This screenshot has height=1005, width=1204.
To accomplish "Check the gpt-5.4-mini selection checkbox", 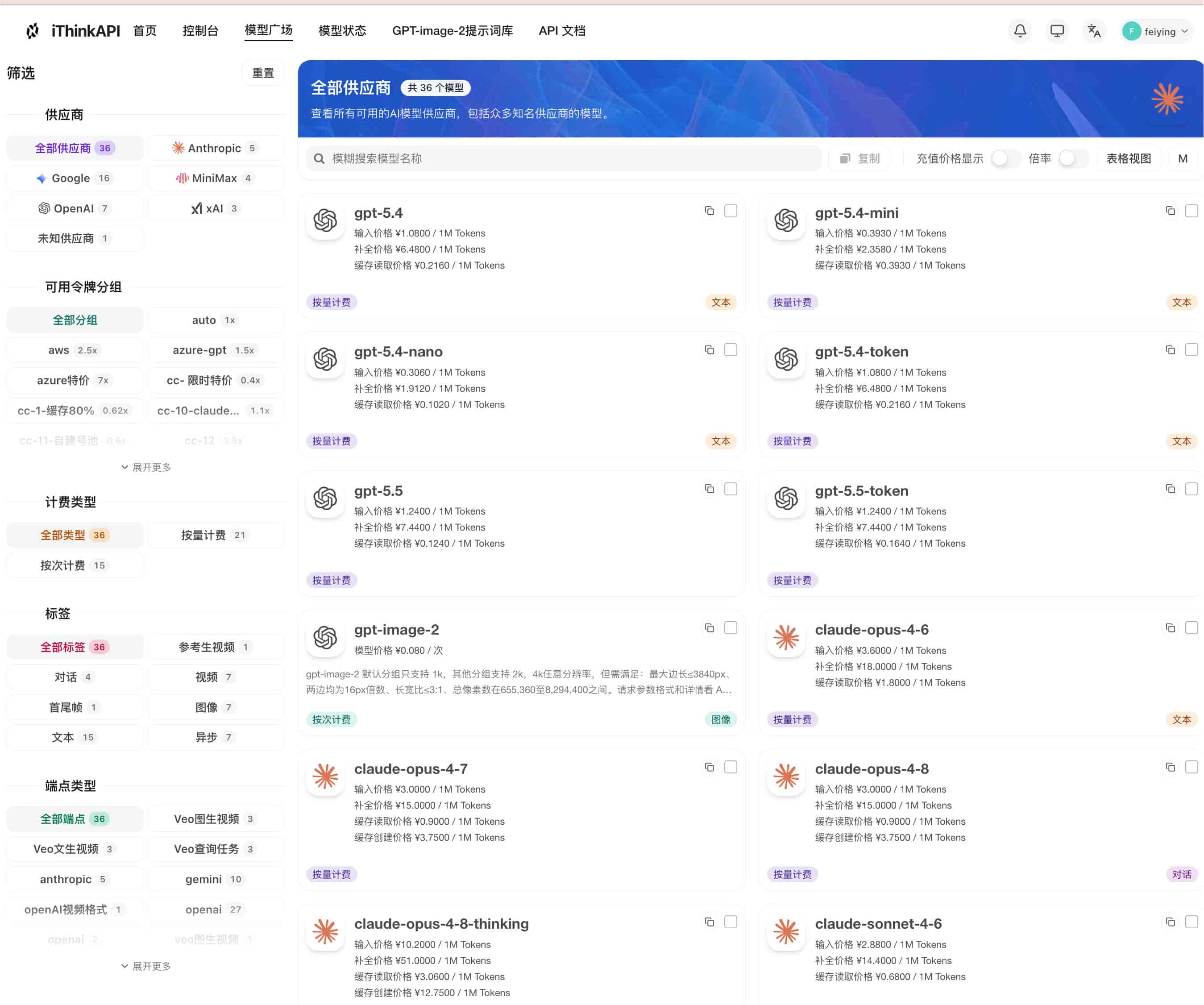I will click(1192, 211).
